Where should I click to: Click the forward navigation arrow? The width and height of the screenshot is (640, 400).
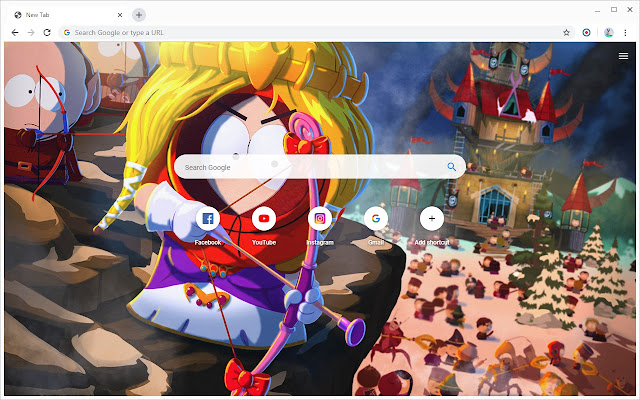point(31,33)
